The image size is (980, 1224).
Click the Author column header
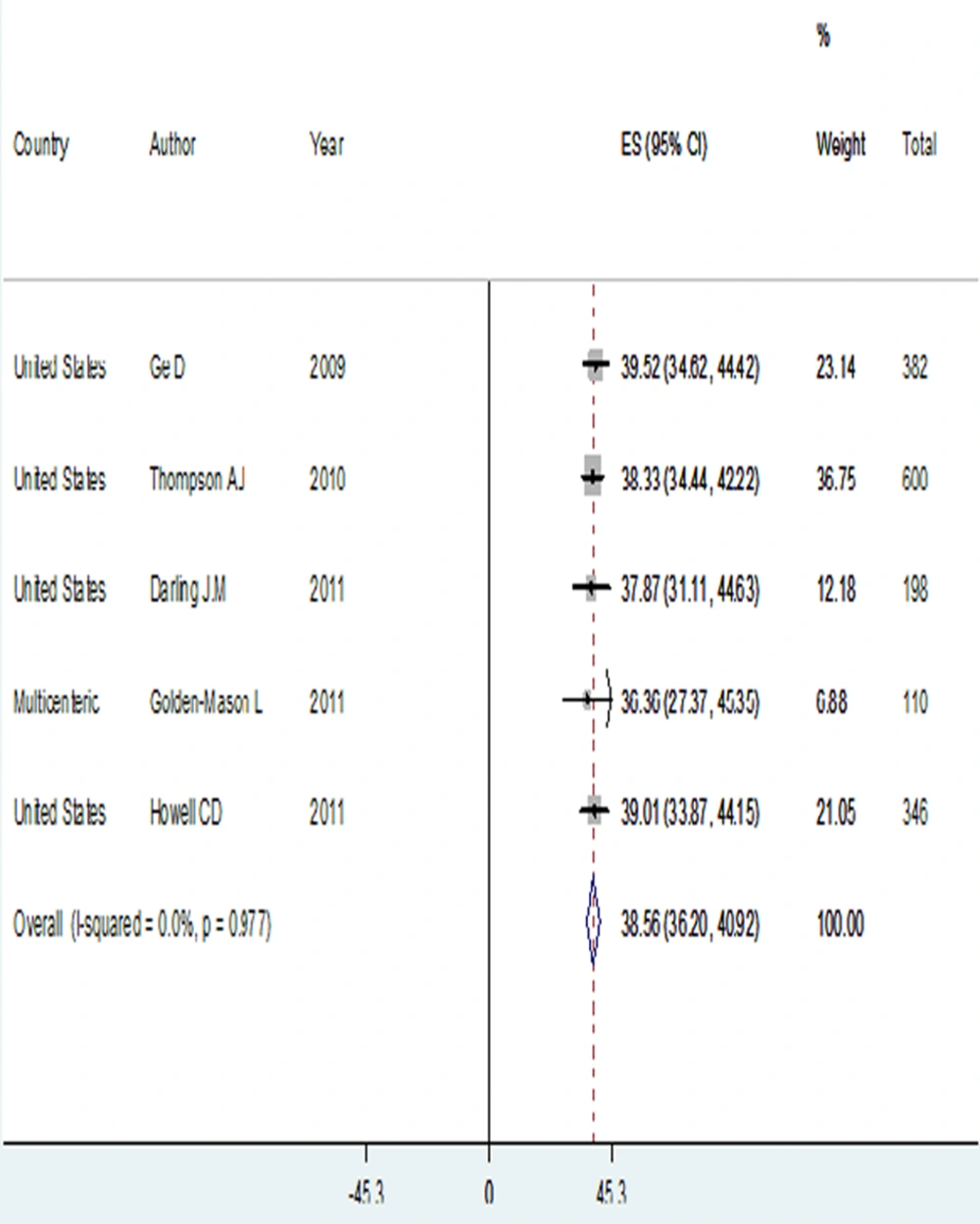pyautogui.click(x=172, y=145)
